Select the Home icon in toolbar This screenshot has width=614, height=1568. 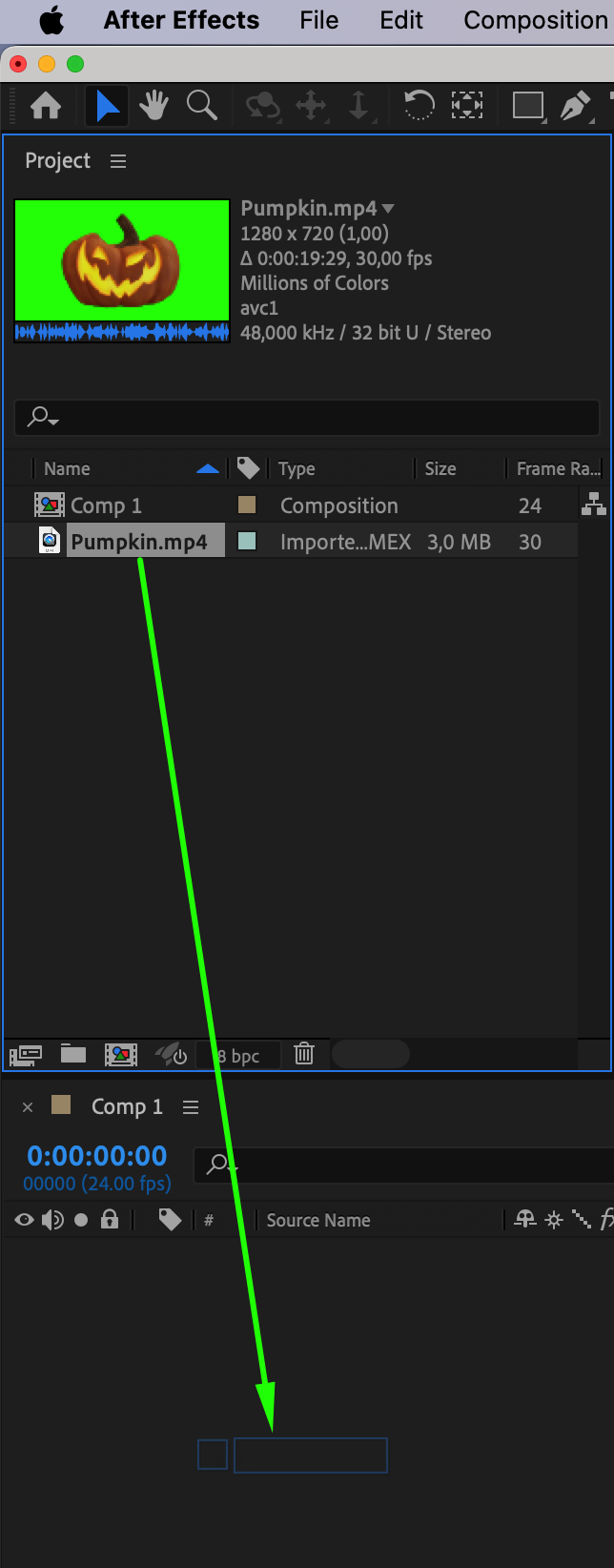click(46, 105)
